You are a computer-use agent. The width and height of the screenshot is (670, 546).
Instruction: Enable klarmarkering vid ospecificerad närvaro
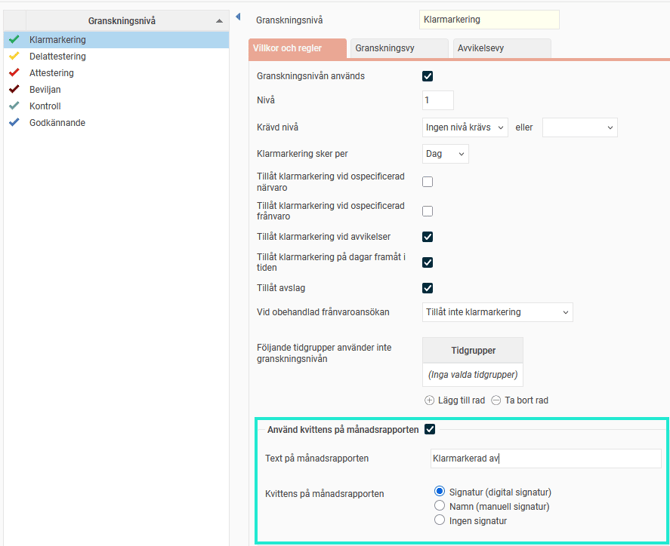(x=428, y=182)
